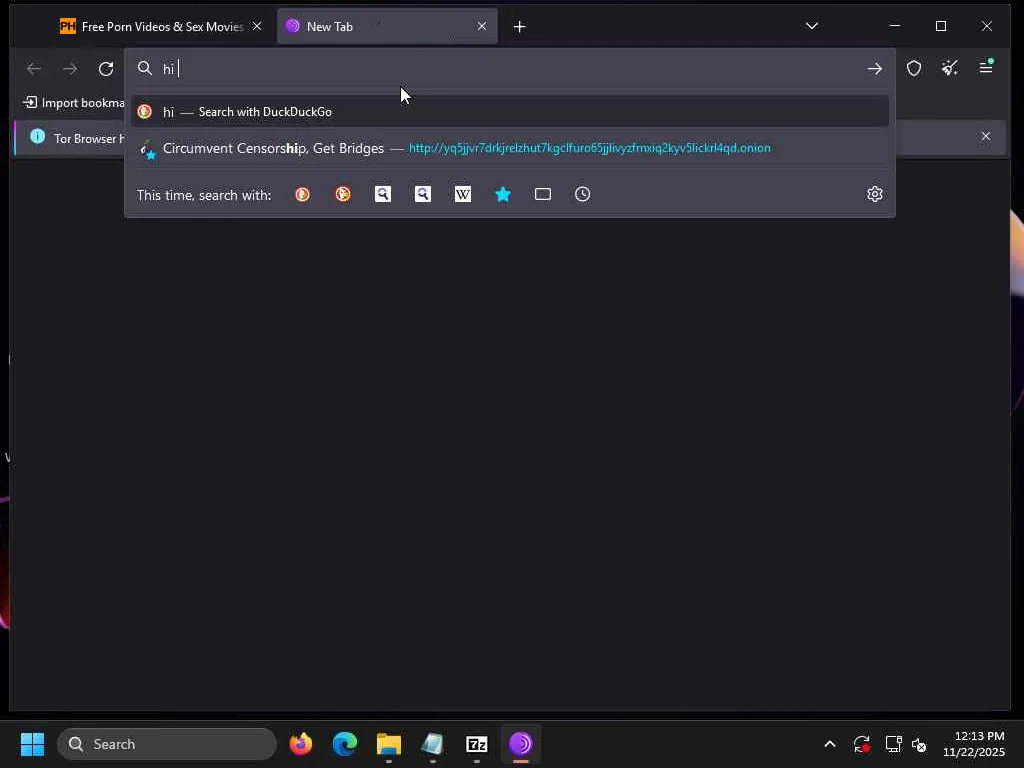Switch to the New Tab tab
This screenshot has height=768, width=1024.
pos(387,26)
